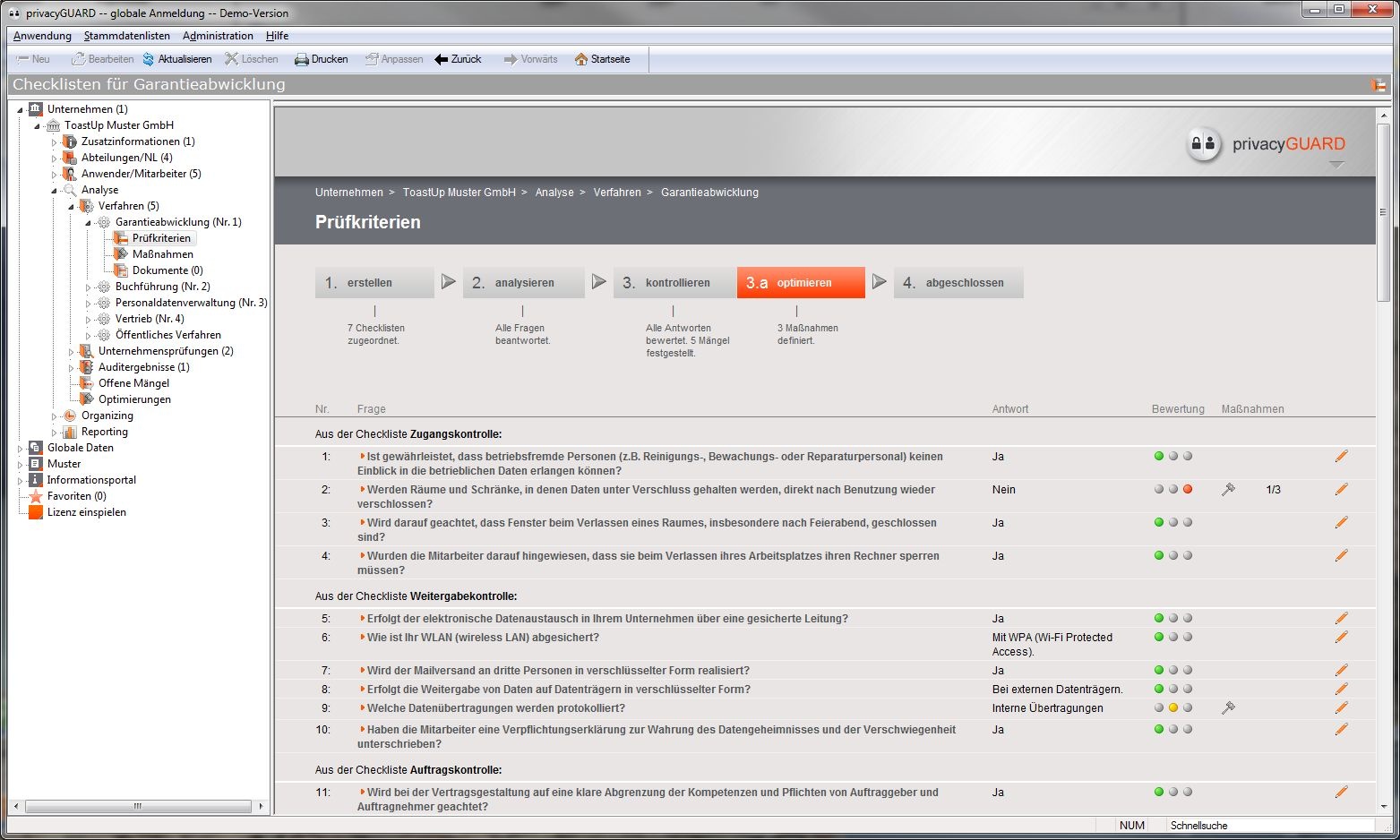Screen dimensions: 1400x840
Task: Click the edit pencil for question 6
Action: [x=1341, y=638]
